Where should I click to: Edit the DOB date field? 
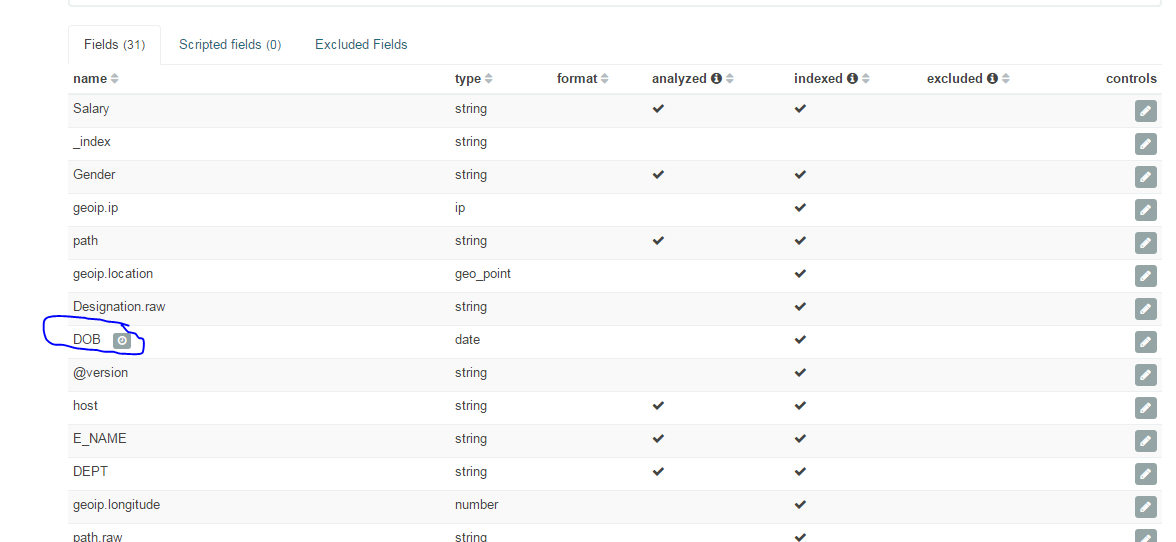tap(1146, 342)
